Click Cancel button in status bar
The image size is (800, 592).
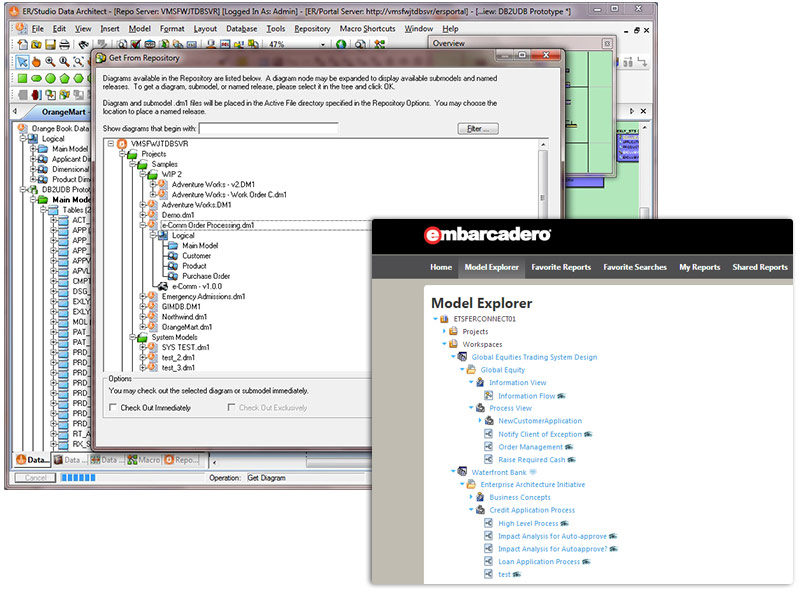point(35,478)
